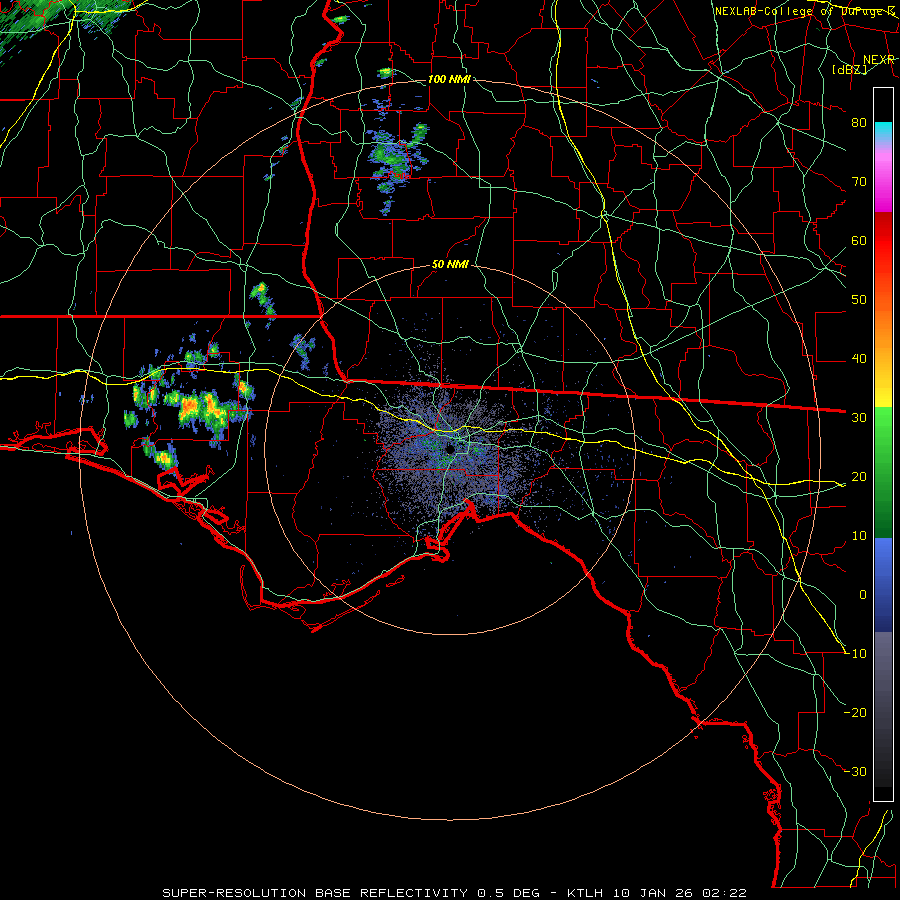Screen dimensions: 900x900
Task: Click the 50 dBZ scale value
Action: coord(859,300)
